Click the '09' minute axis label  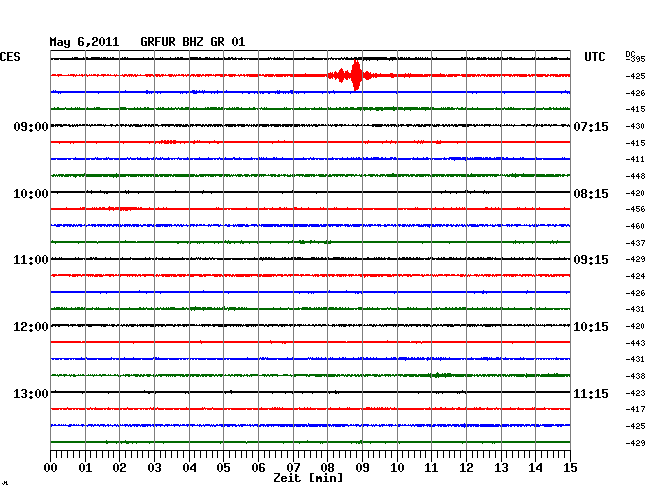point(362,467)
